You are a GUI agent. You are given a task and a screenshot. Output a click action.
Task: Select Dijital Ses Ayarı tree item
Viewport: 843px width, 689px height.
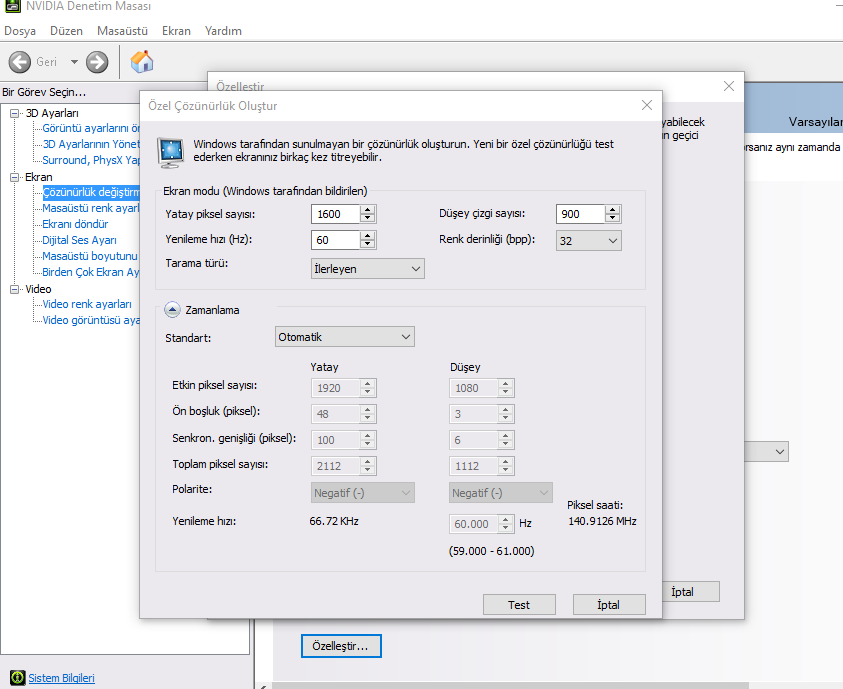79,240
